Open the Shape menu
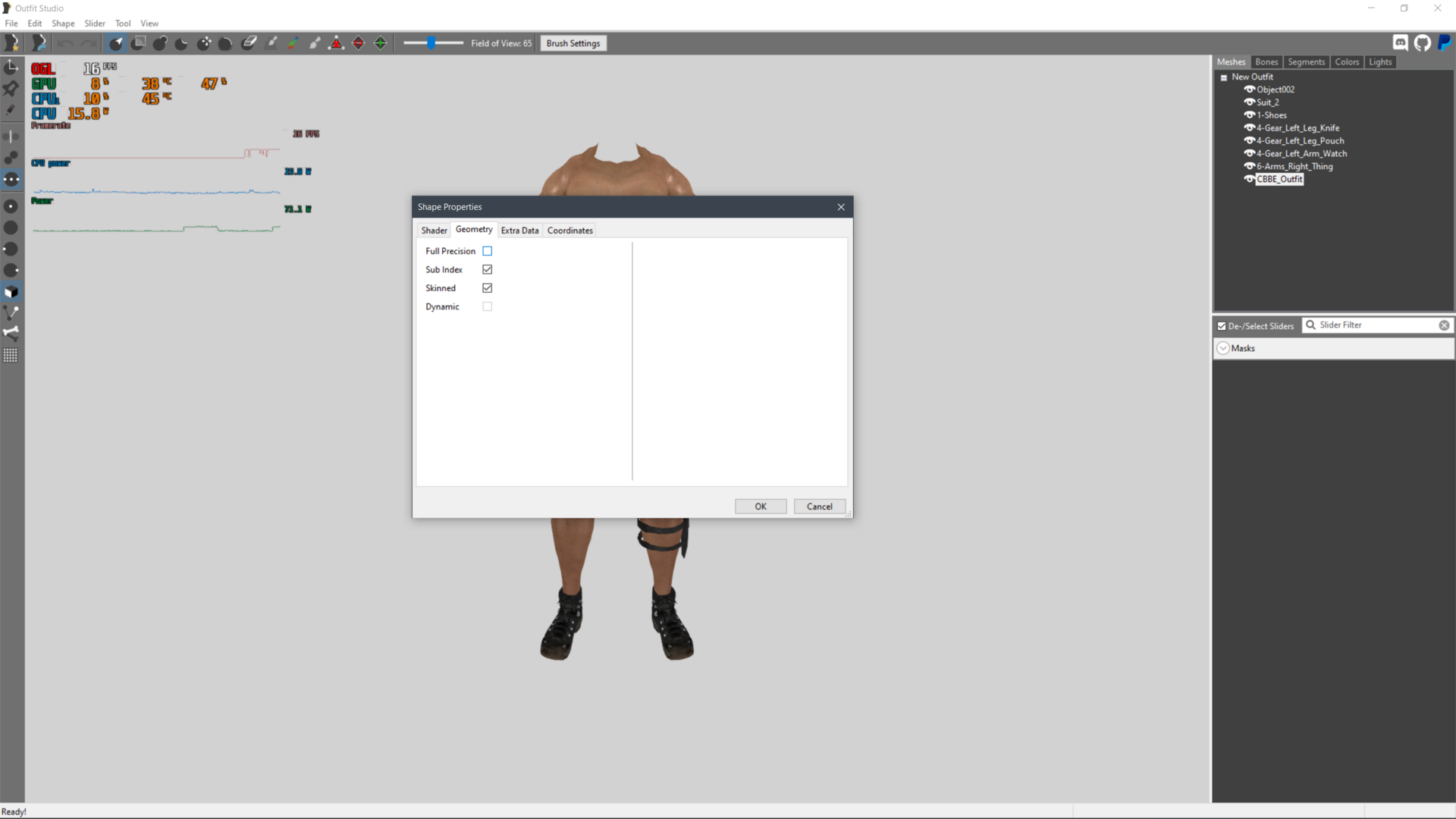This screenshot has width=1456, height=819. coord(63,24)
